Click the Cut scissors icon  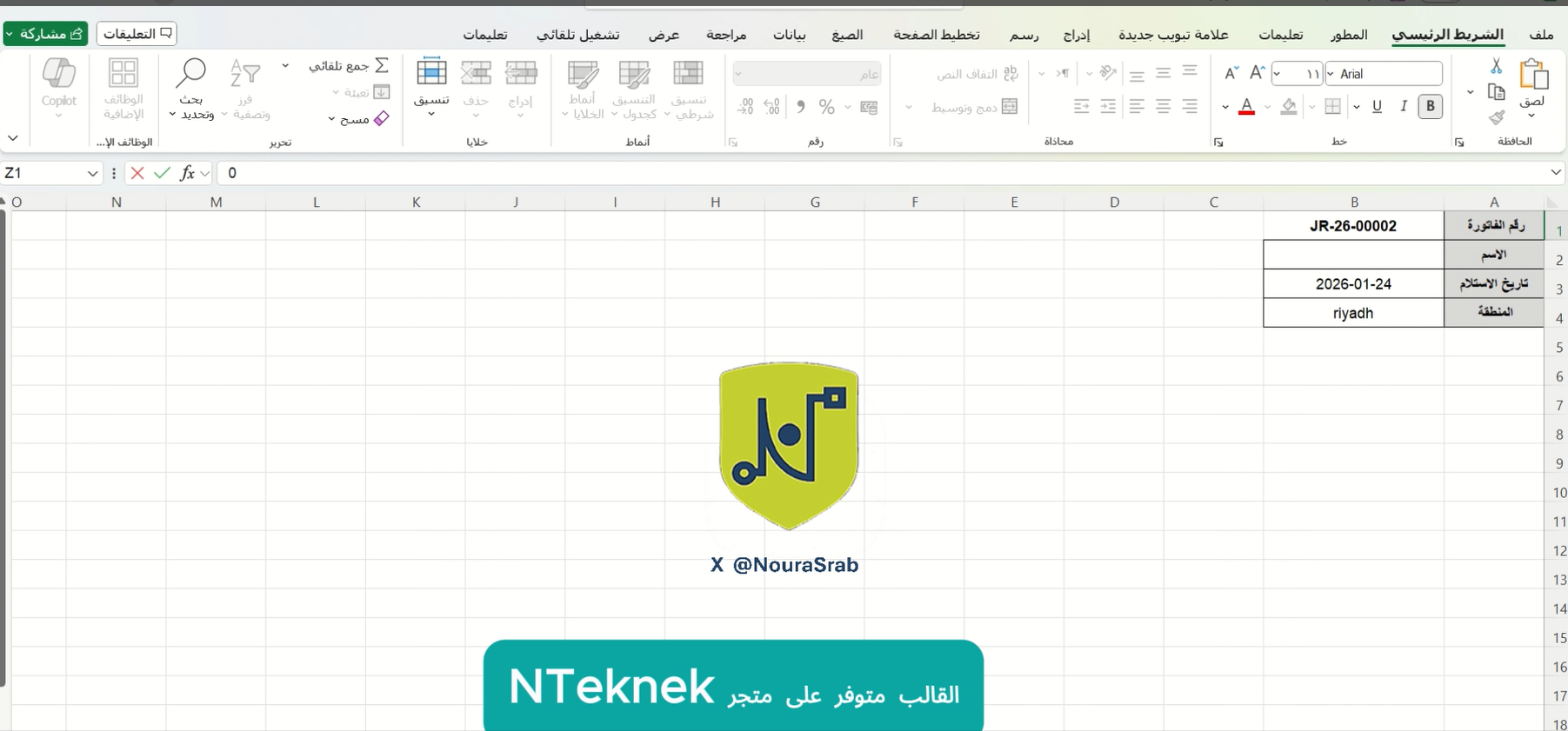point(1496,66)
